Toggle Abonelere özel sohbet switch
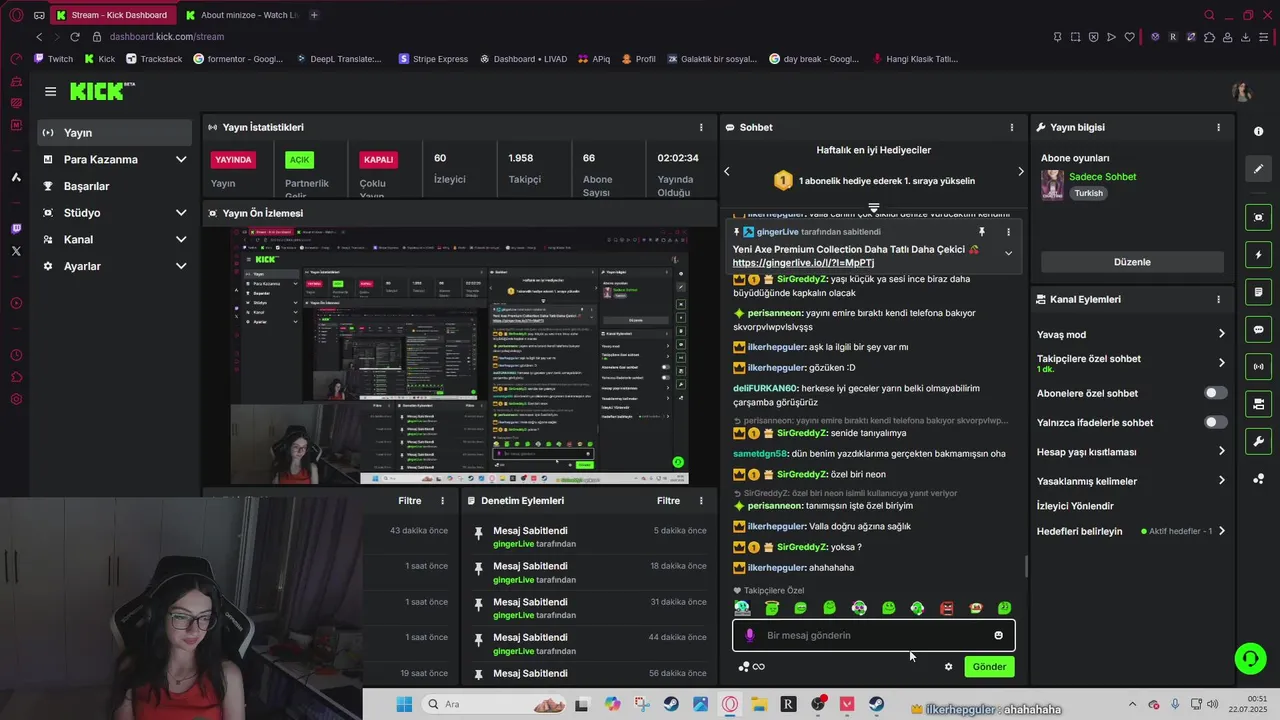 pyautogui.click(x=1215, y=393)
